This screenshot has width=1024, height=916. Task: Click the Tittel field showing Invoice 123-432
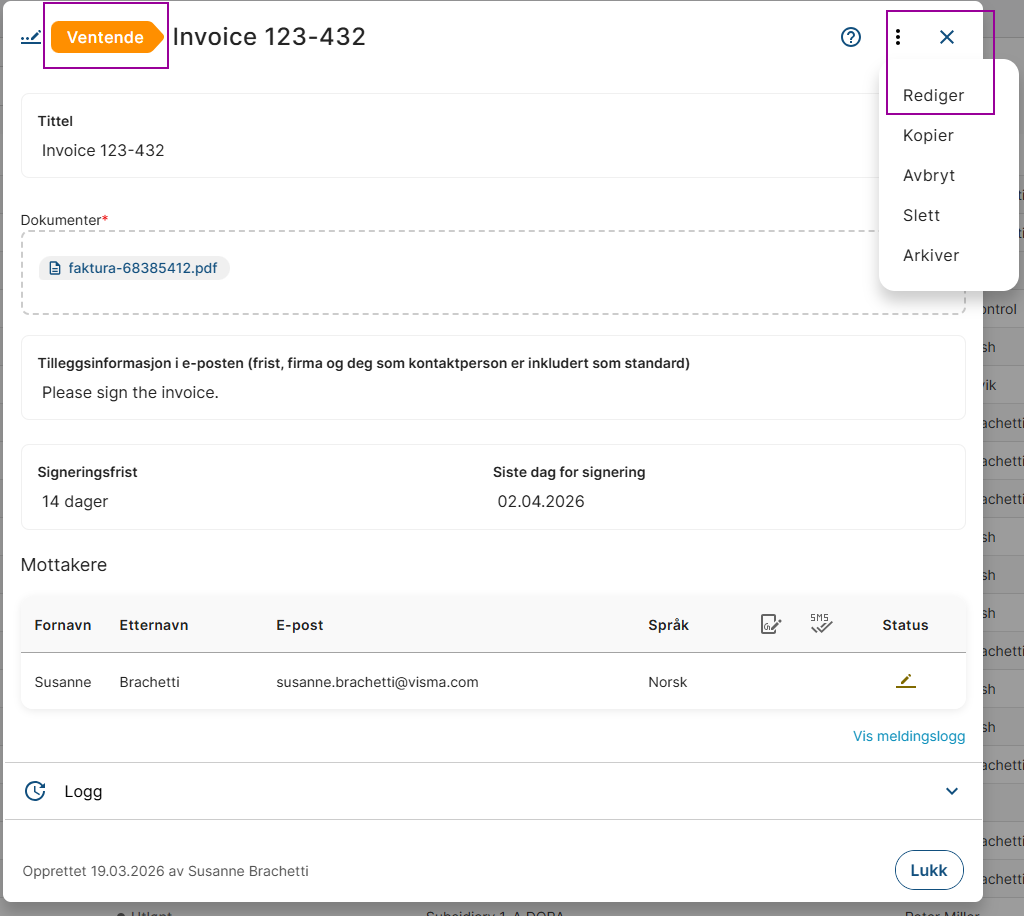103,151
